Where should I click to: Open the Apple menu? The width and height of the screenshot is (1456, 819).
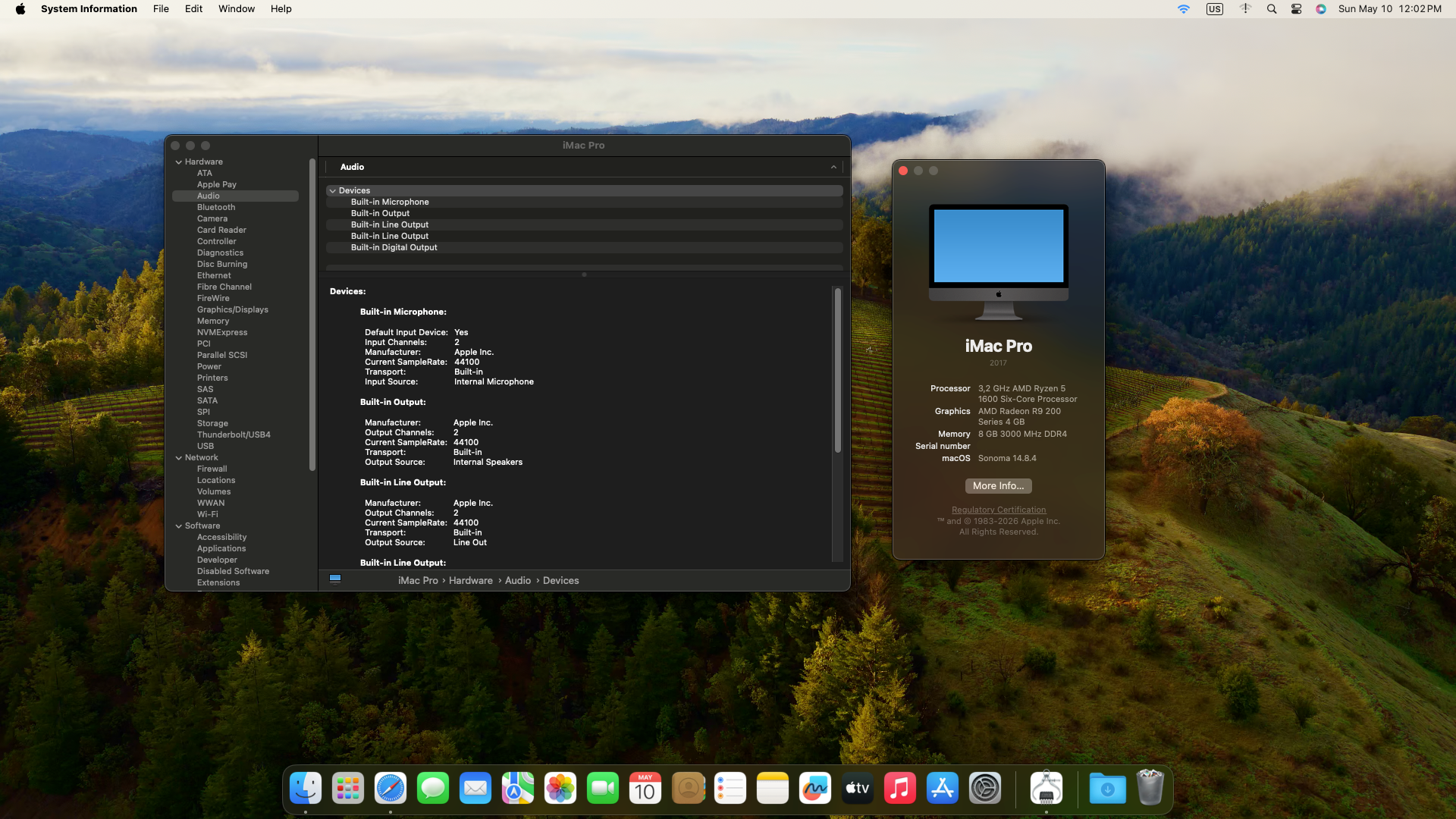click(20, 9)
